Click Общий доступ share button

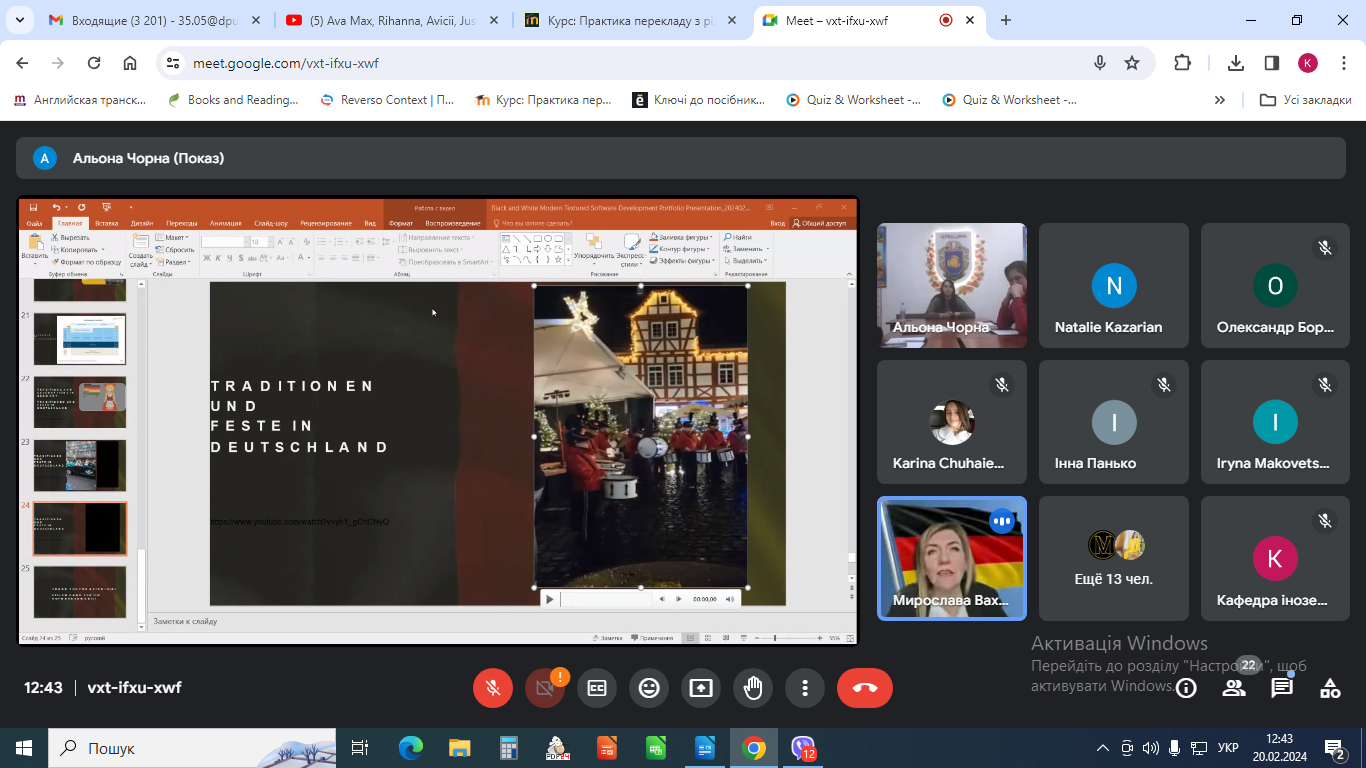pos(819,223)
